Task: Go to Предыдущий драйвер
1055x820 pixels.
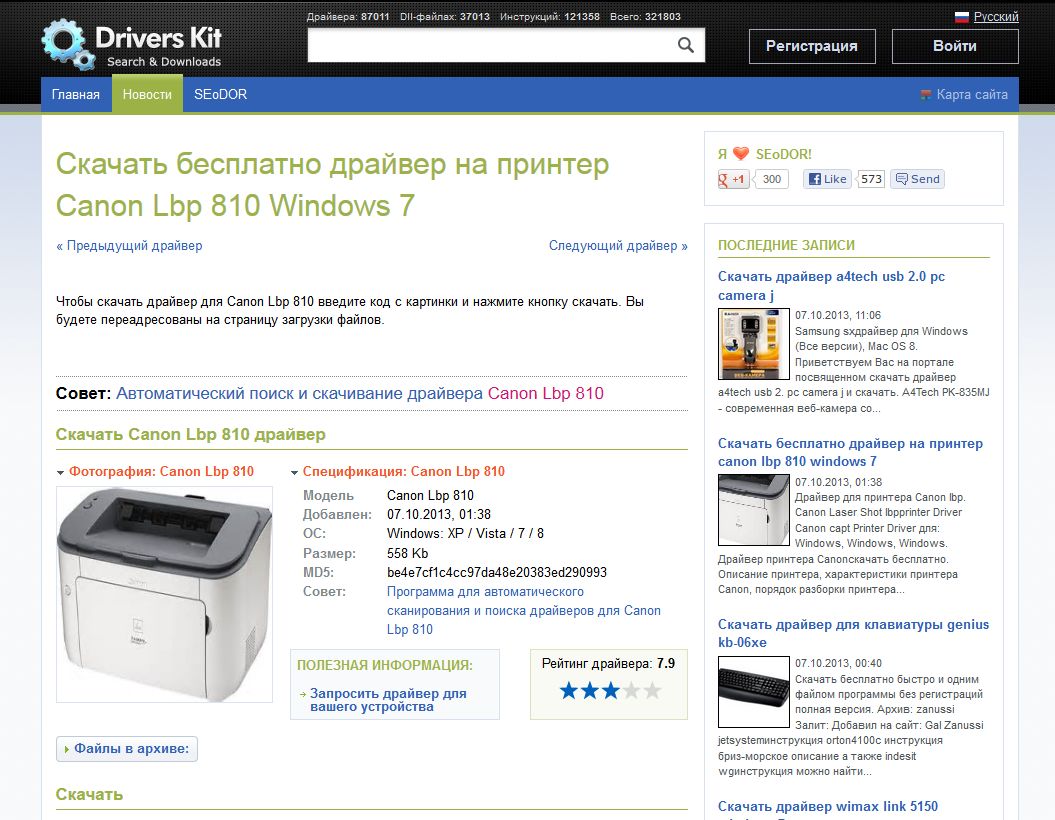Action: coord(129,246)
